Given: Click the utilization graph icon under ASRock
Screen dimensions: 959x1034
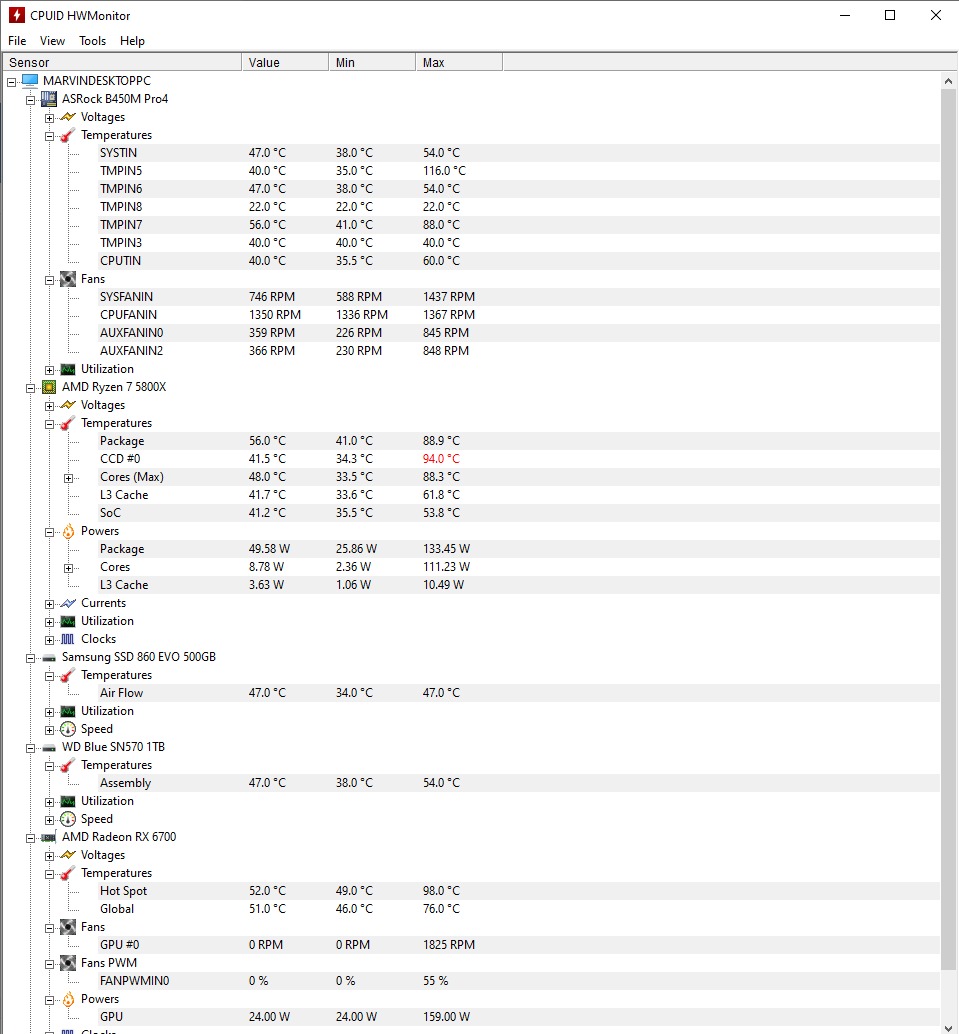Looking at the screenshot, I should 68,369.
